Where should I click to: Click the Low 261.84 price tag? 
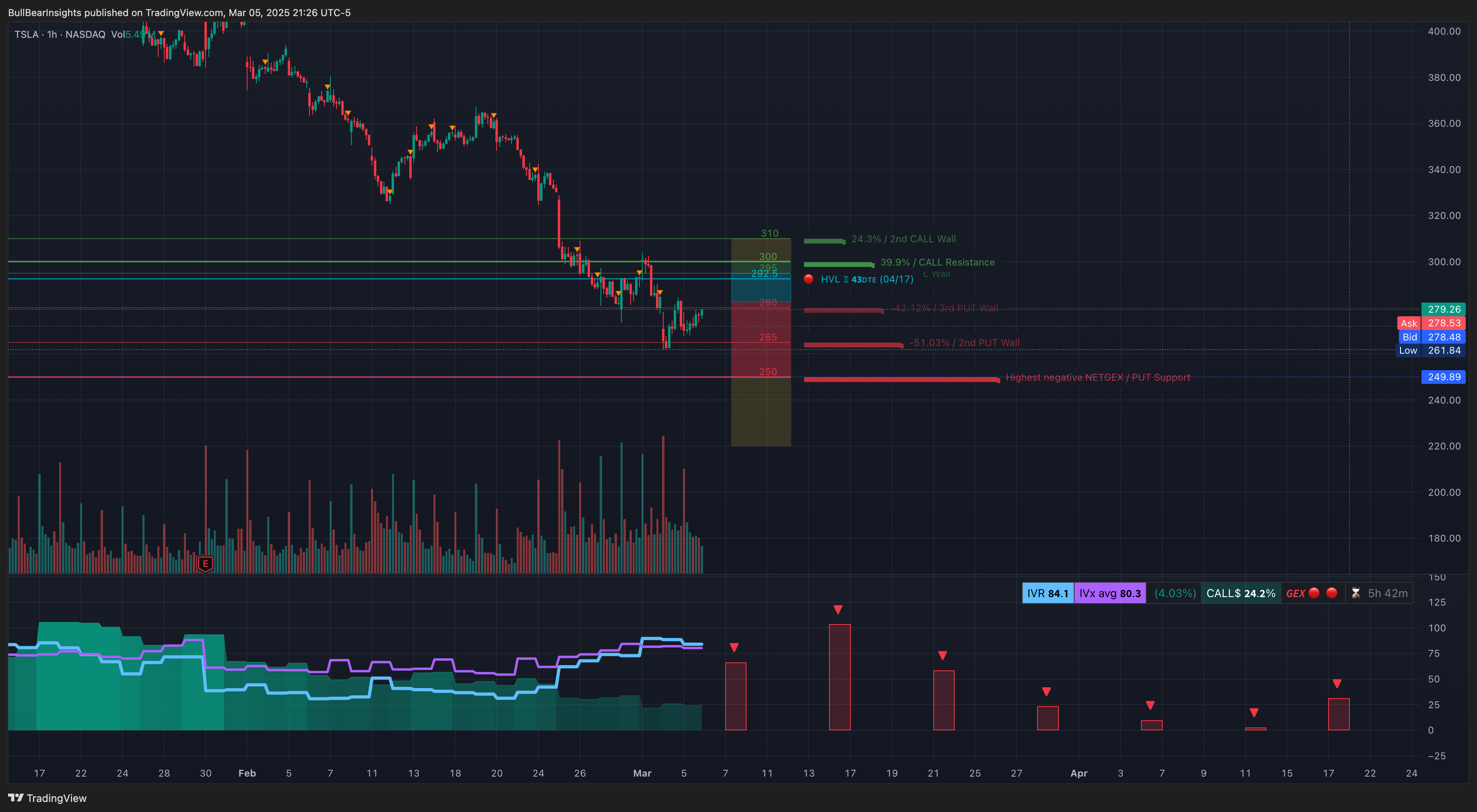coord(1430,350)
